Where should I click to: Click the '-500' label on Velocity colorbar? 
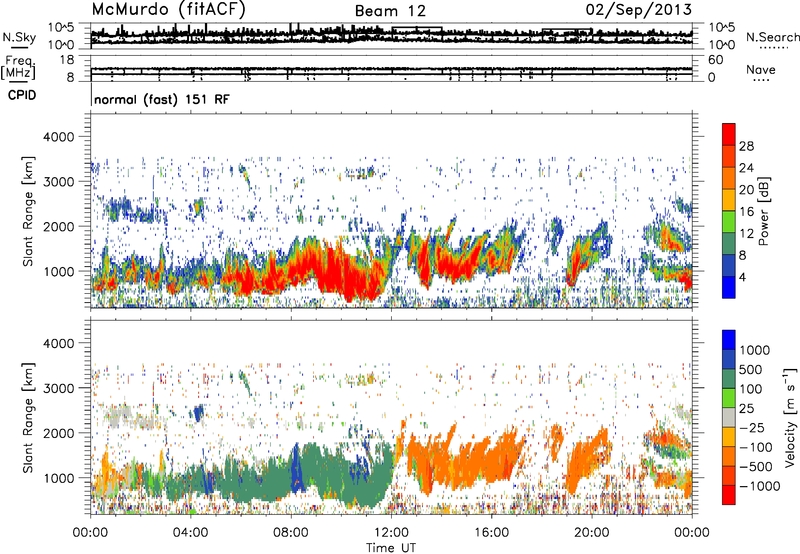tap(756, 466)
